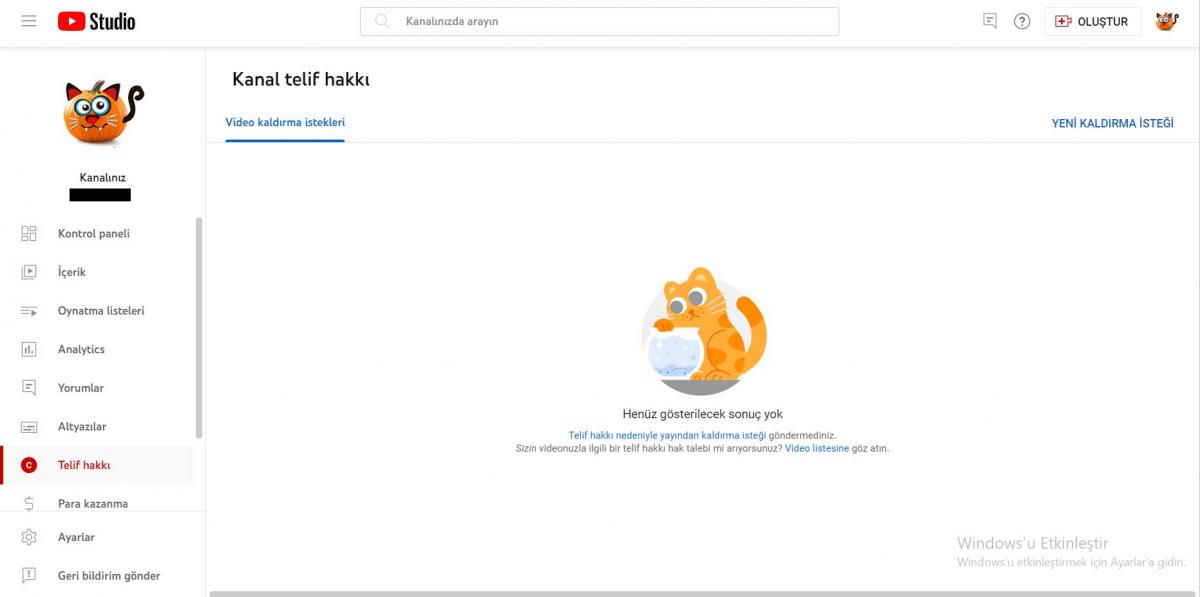
Task: Click the Oynatma listeleri playlist icon
Action: pos(29,311)
